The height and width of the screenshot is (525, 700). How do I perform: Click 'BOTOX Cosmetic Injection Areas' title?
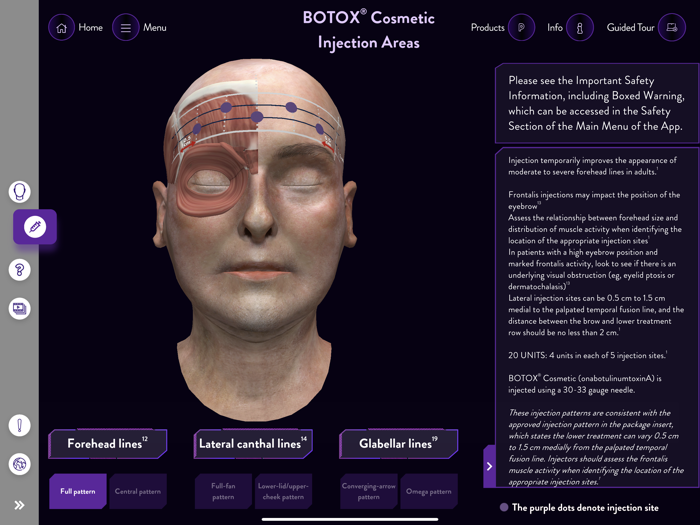point(369,30)
